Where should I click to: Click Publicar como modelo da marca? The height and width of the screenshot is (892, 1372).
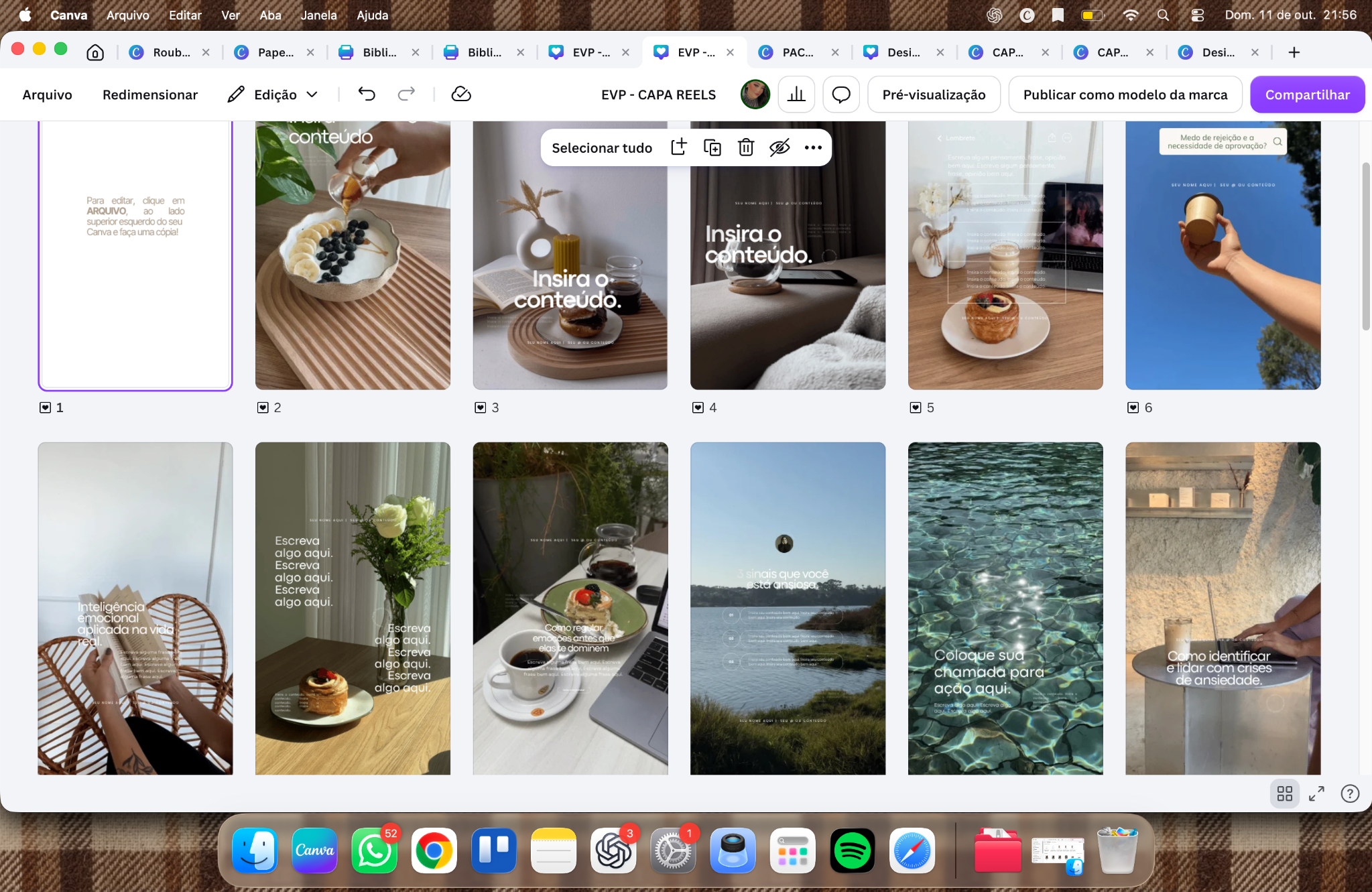[1125, 94]
